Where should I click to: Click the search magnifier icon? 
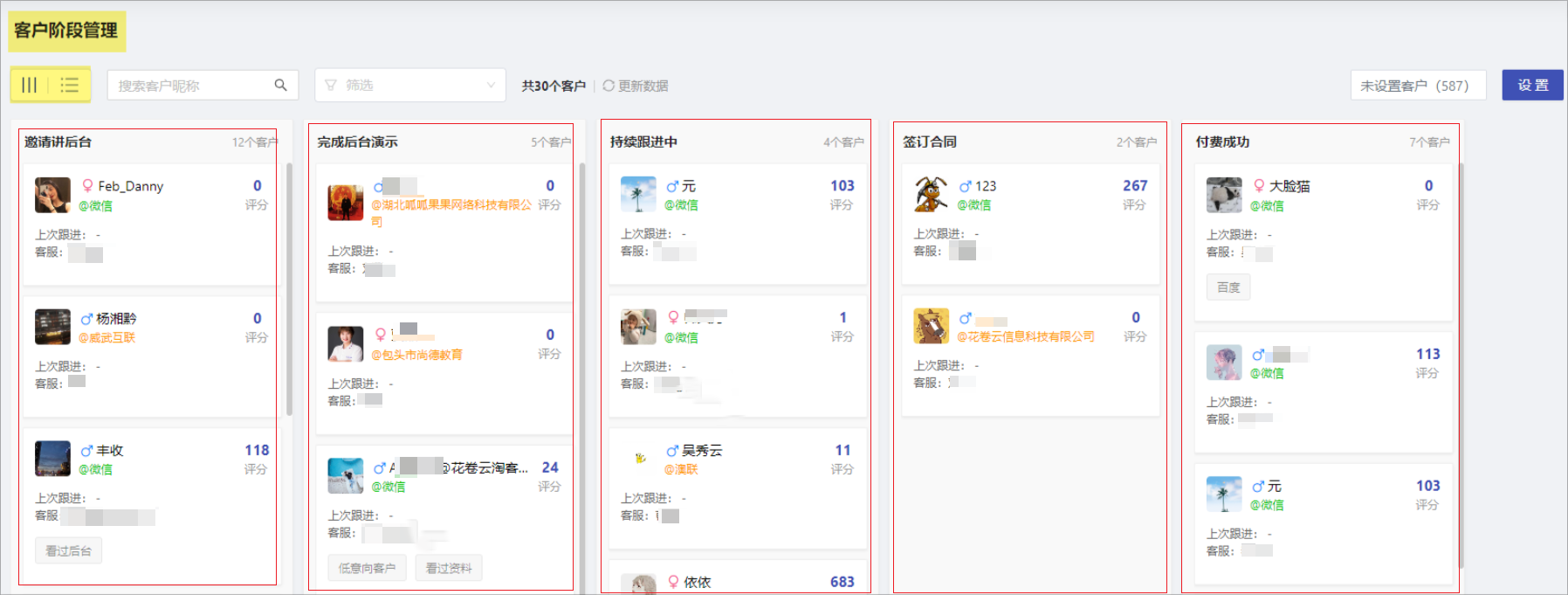point(280,85)
